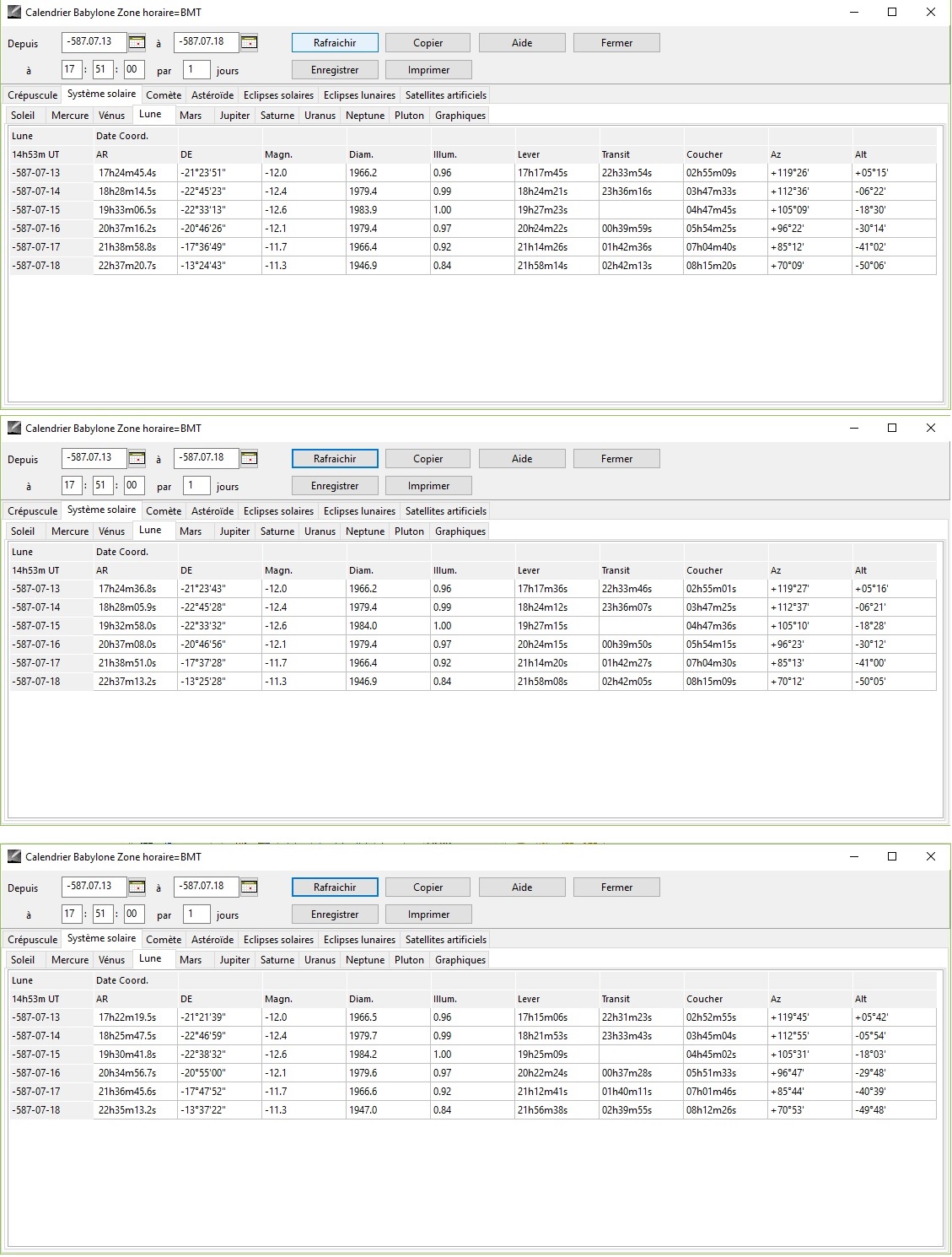Open start date calendar picker in middle window

click(x=137, y=458)
